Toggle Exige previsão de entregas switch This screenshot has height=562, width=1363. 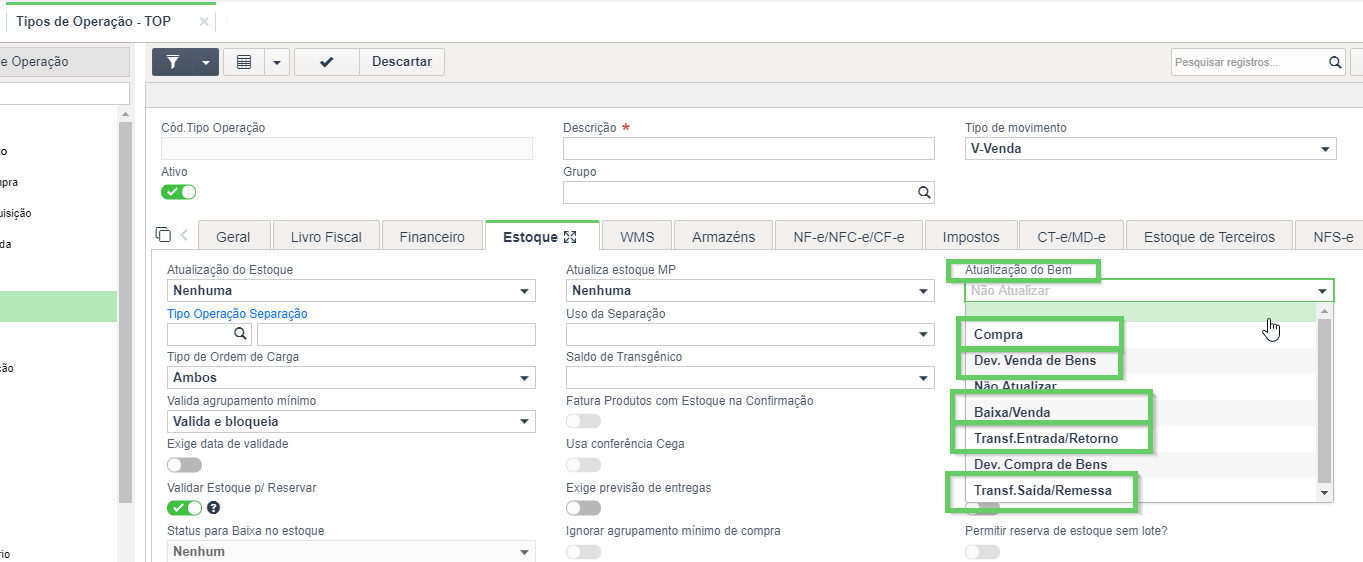584,508
